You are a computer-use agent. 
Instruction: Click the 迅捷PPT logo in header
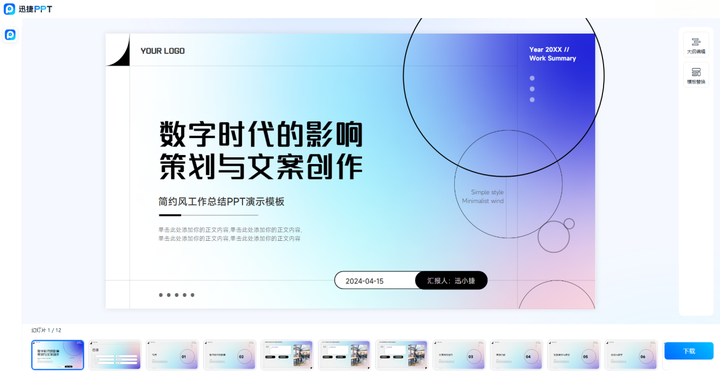pos(28,9)
